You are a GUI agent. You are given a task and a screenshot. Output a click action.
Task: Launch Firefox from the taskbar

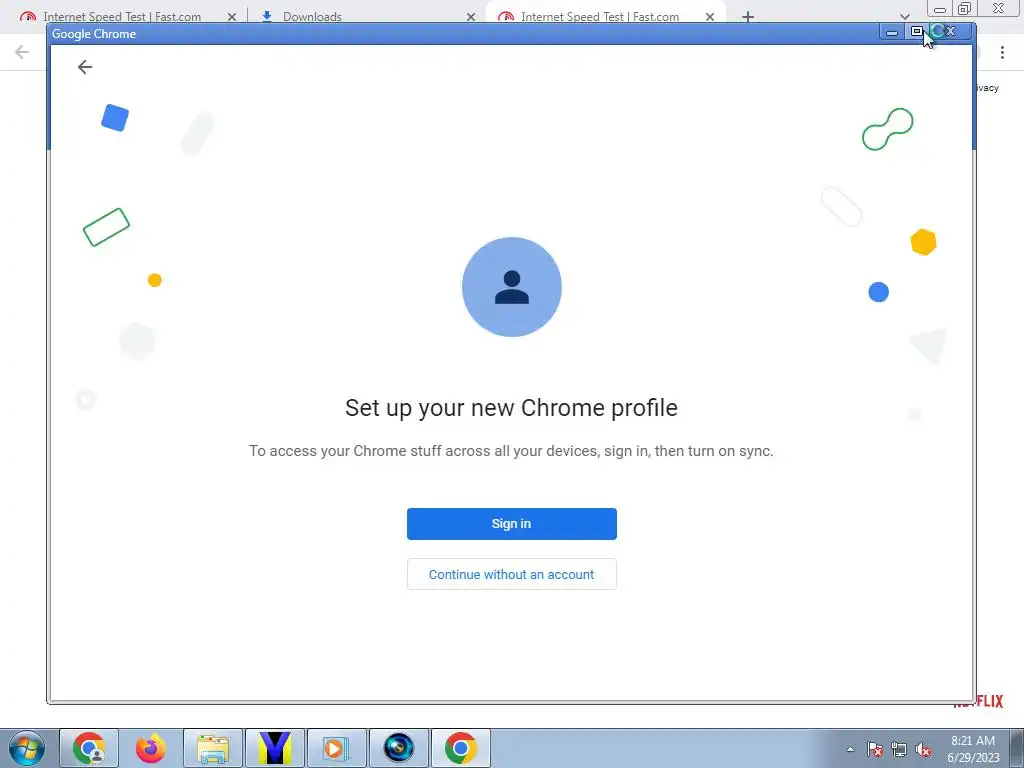coord(151,748)
